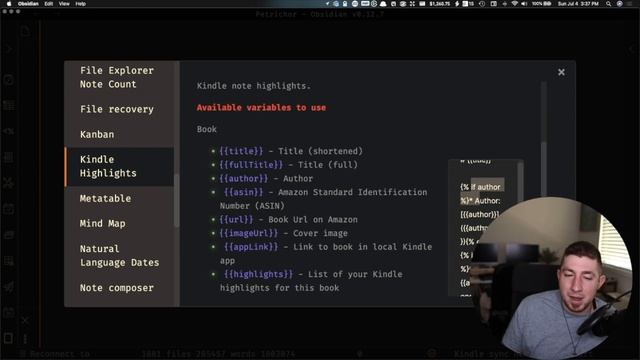Screen dimensions: 640x360
Task: Click the {{fullTitle}} variable text
Action: point(251,165)
